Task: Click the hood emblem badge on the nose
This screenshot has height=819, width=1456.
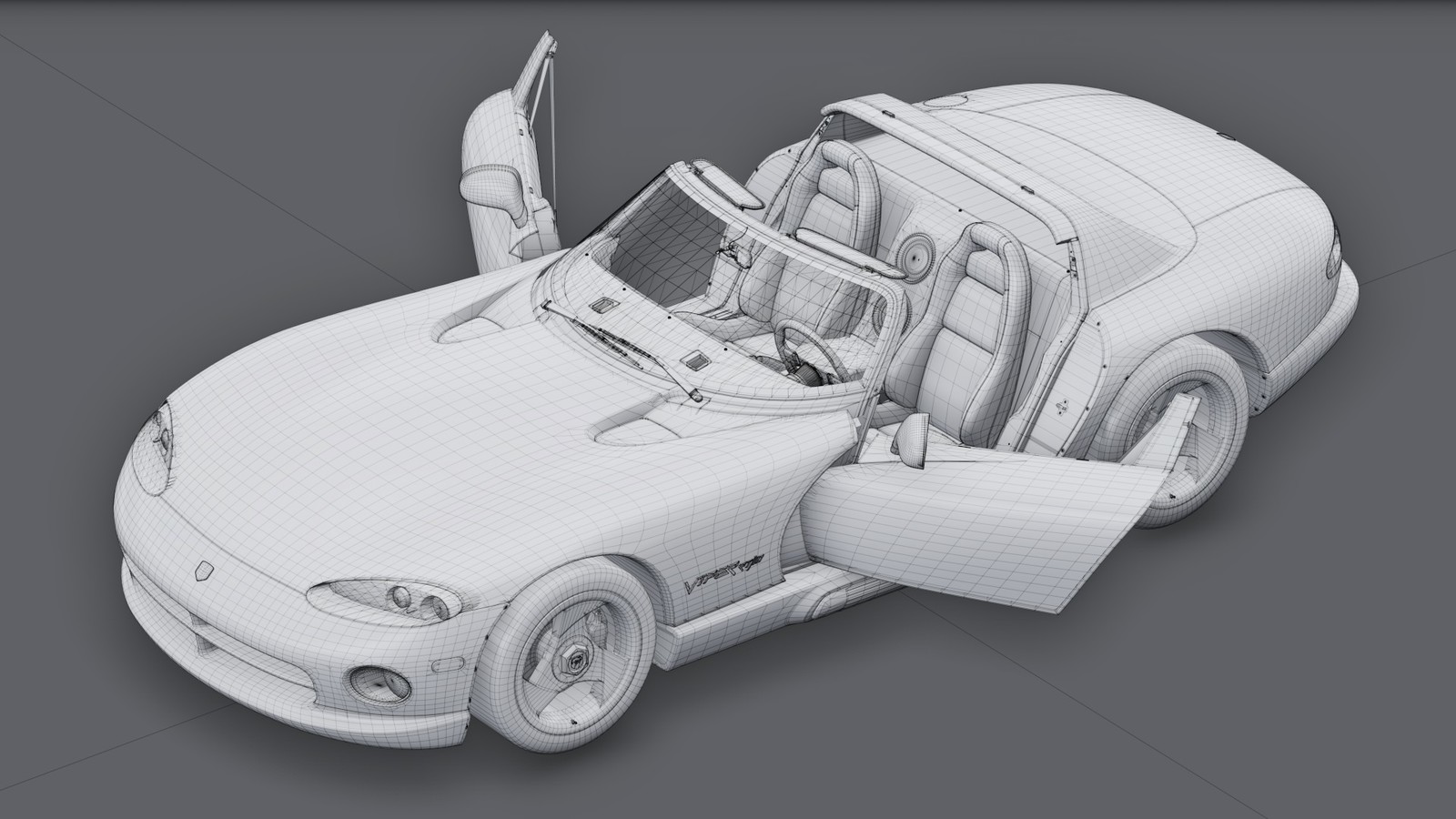Action: (203, 571)
